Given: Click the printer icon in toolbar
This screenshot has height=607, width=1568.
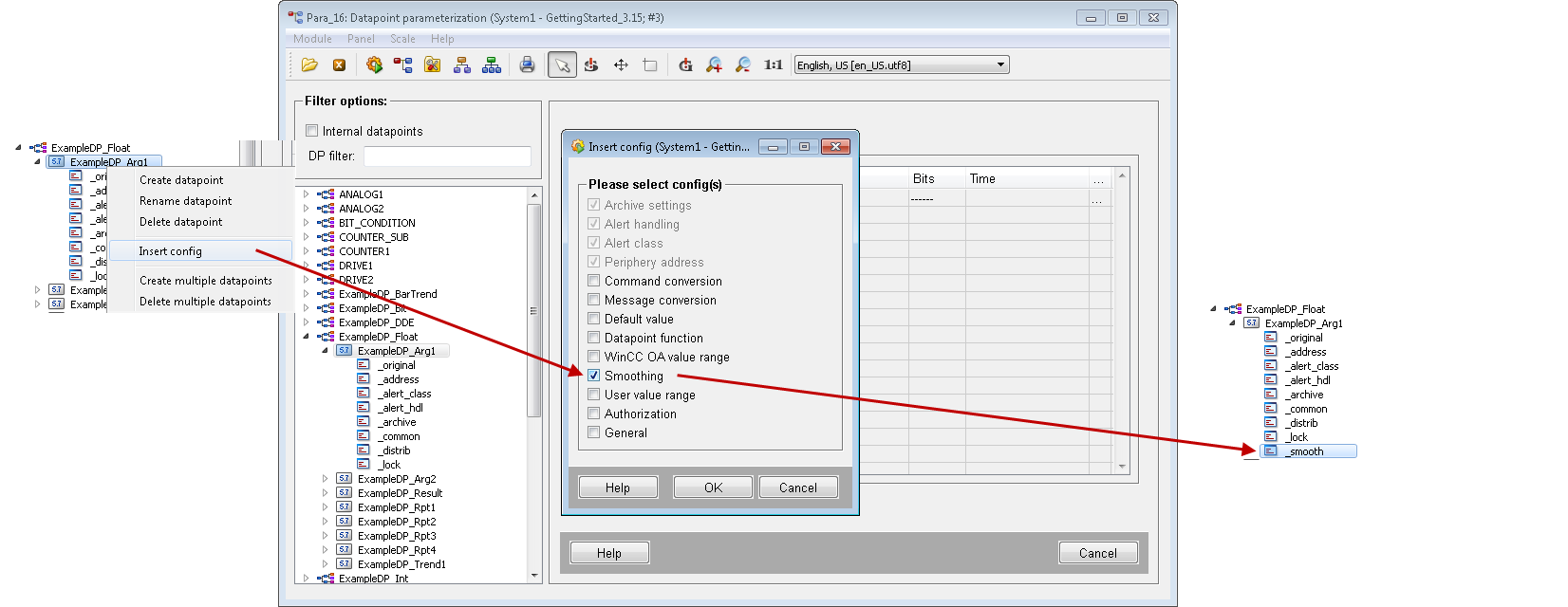Looking at the screenshot, I should (x=527, y=65).
